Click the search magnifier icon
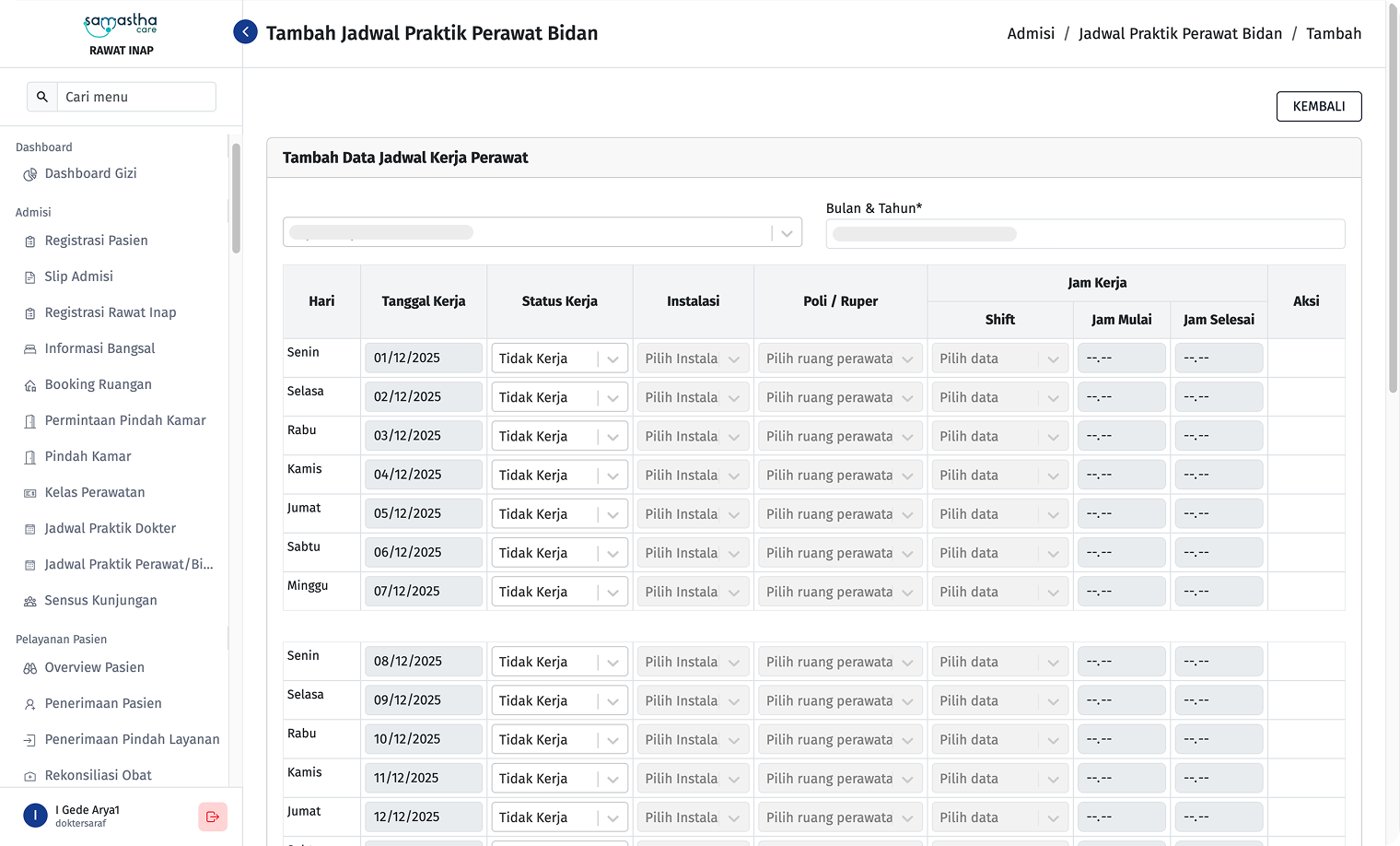The height and width of the screenshot is (846, 1400). [x=42, y=97]
